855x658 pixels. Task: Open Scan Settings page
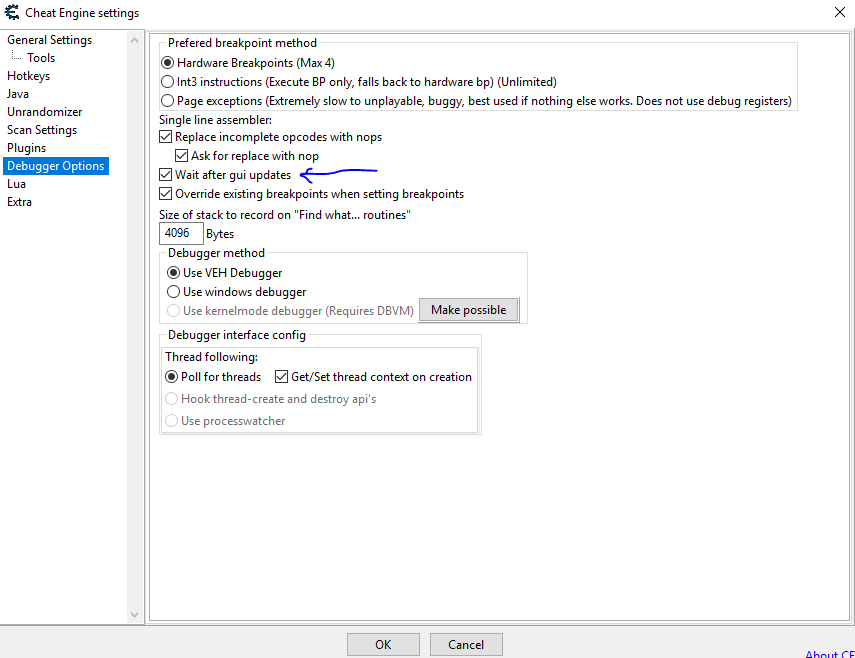(42, 130)
